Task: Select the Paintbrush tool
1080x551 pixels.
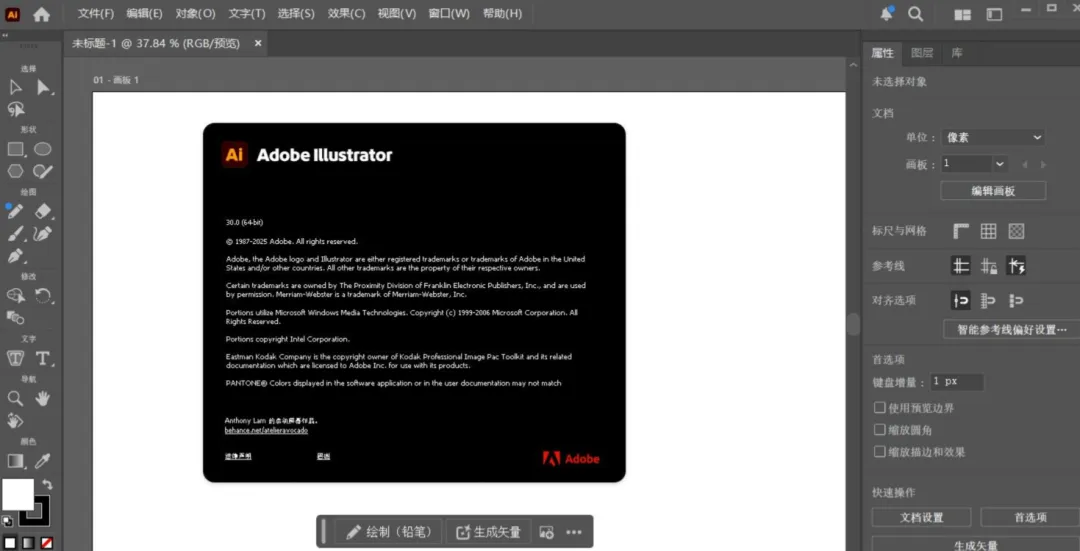Action: [15, 234]
